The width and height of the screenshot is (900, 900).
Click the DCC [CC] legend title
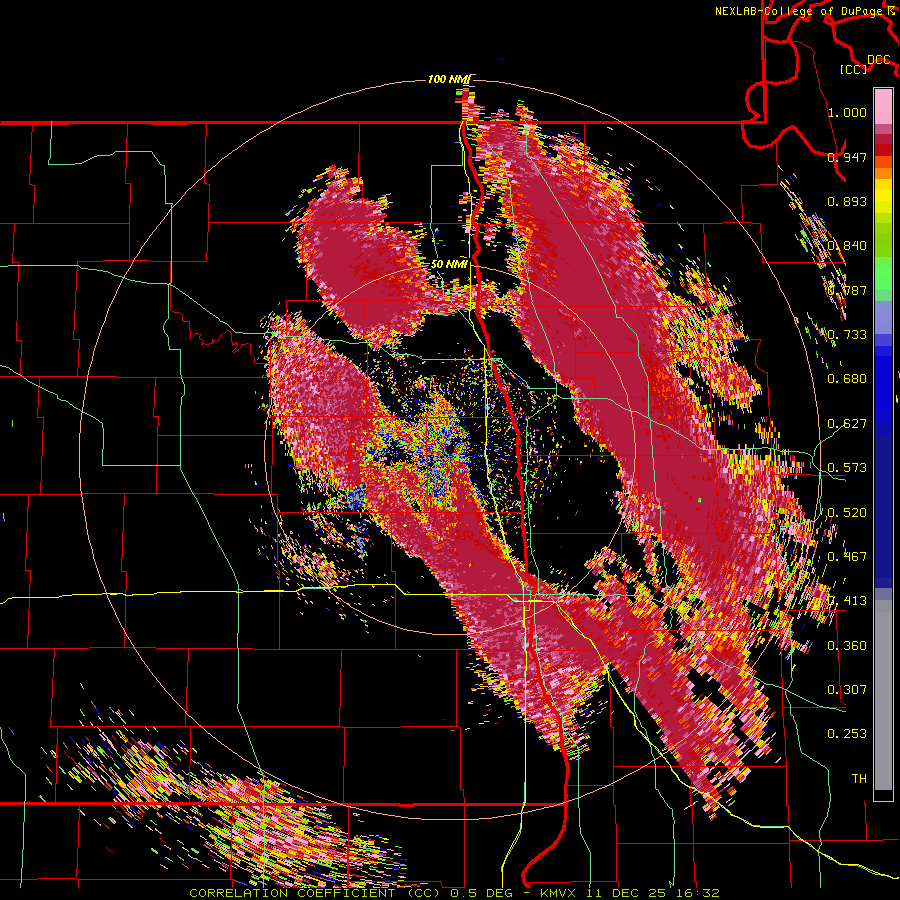866,64
